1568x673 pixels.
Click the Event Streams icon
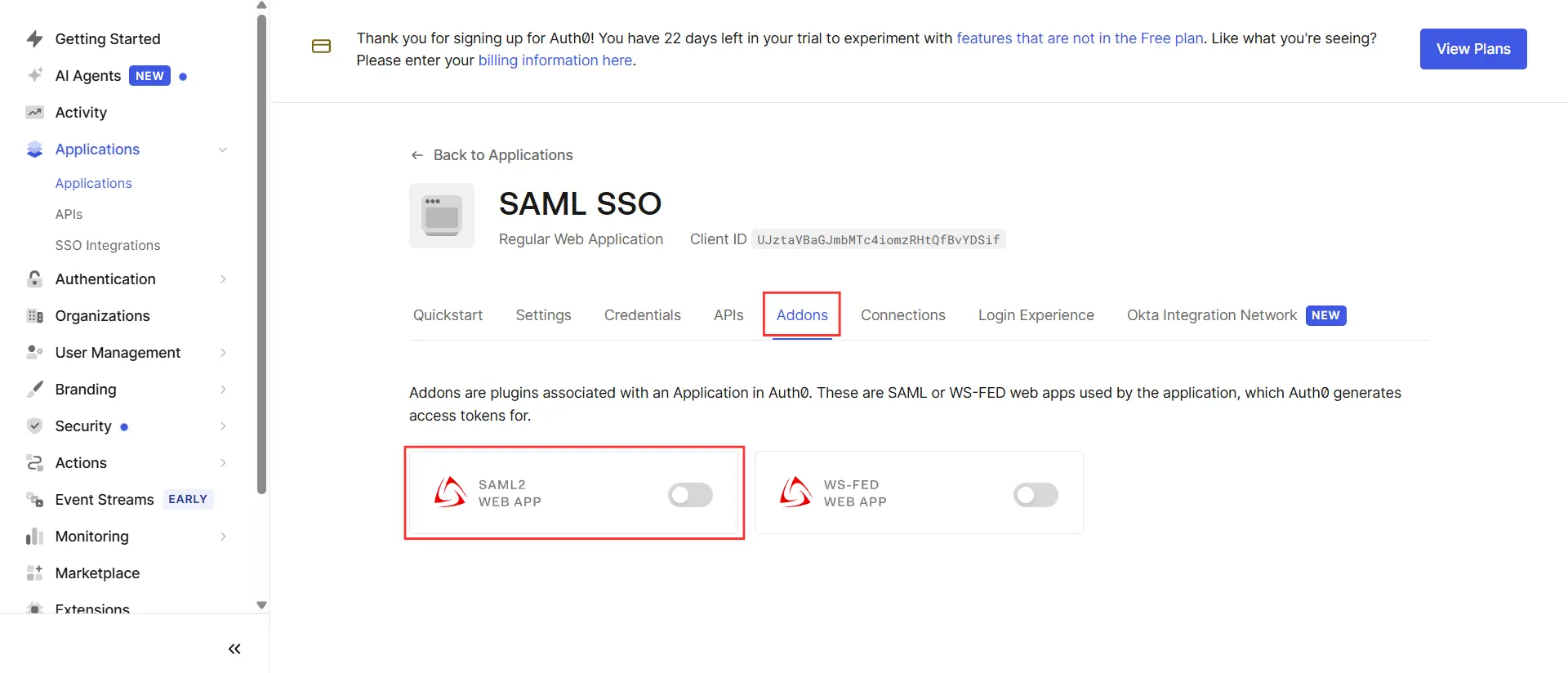[x=34, y=500]
